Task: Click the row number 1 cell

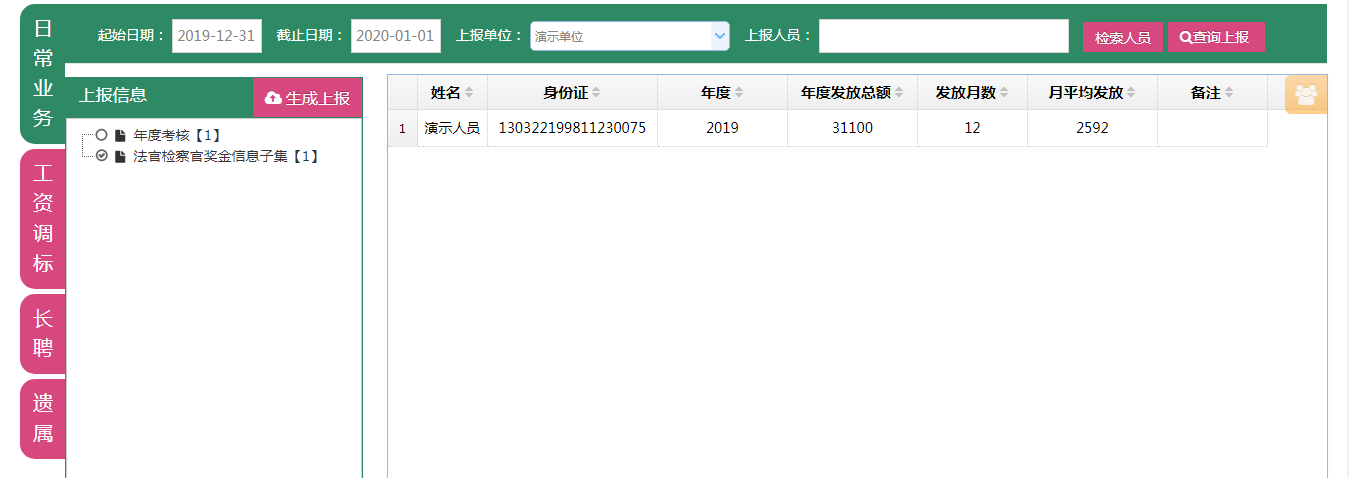Action: click(403, 128)
